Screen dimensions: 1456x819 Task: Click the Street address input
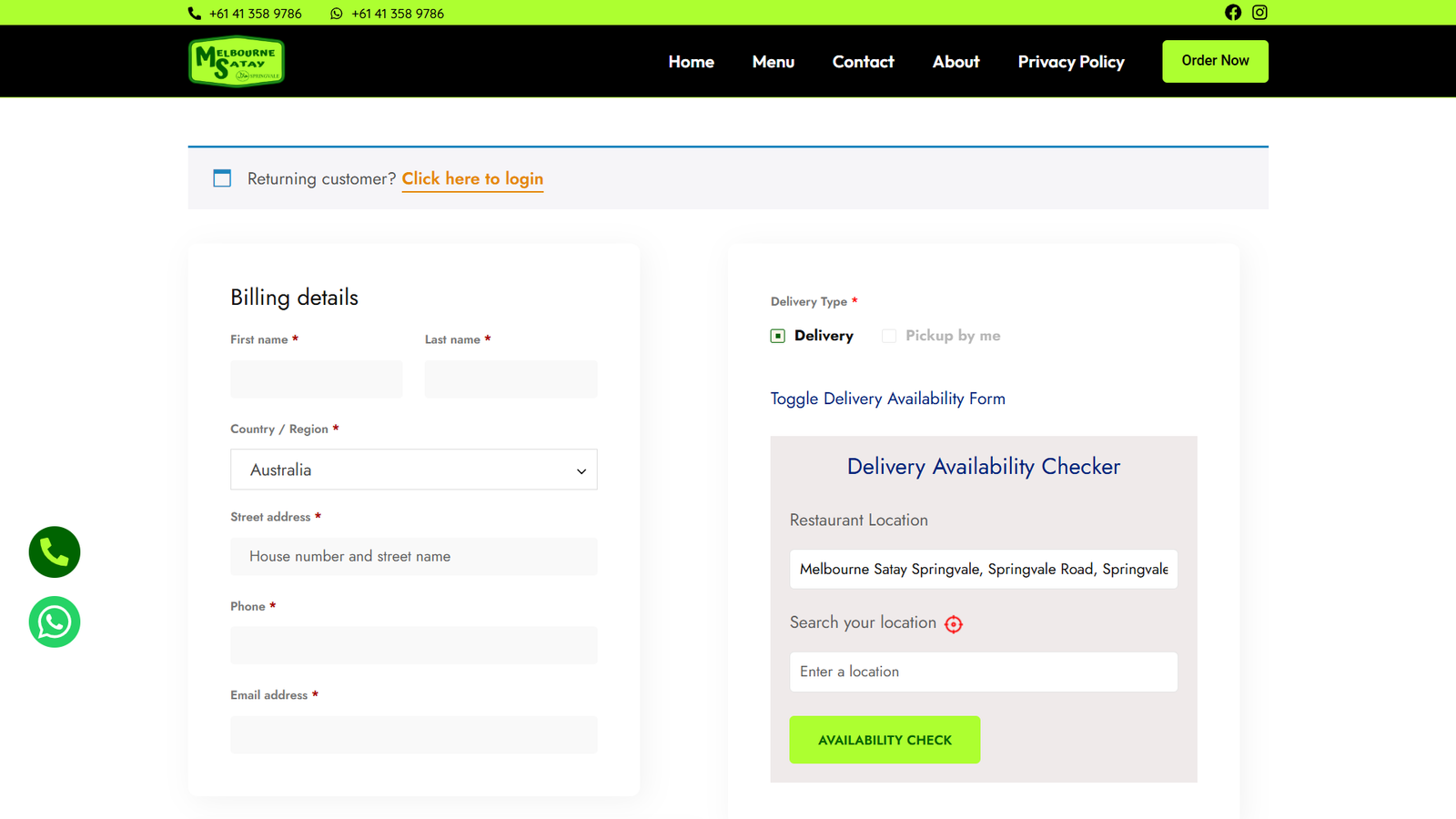tap(414, 556)
